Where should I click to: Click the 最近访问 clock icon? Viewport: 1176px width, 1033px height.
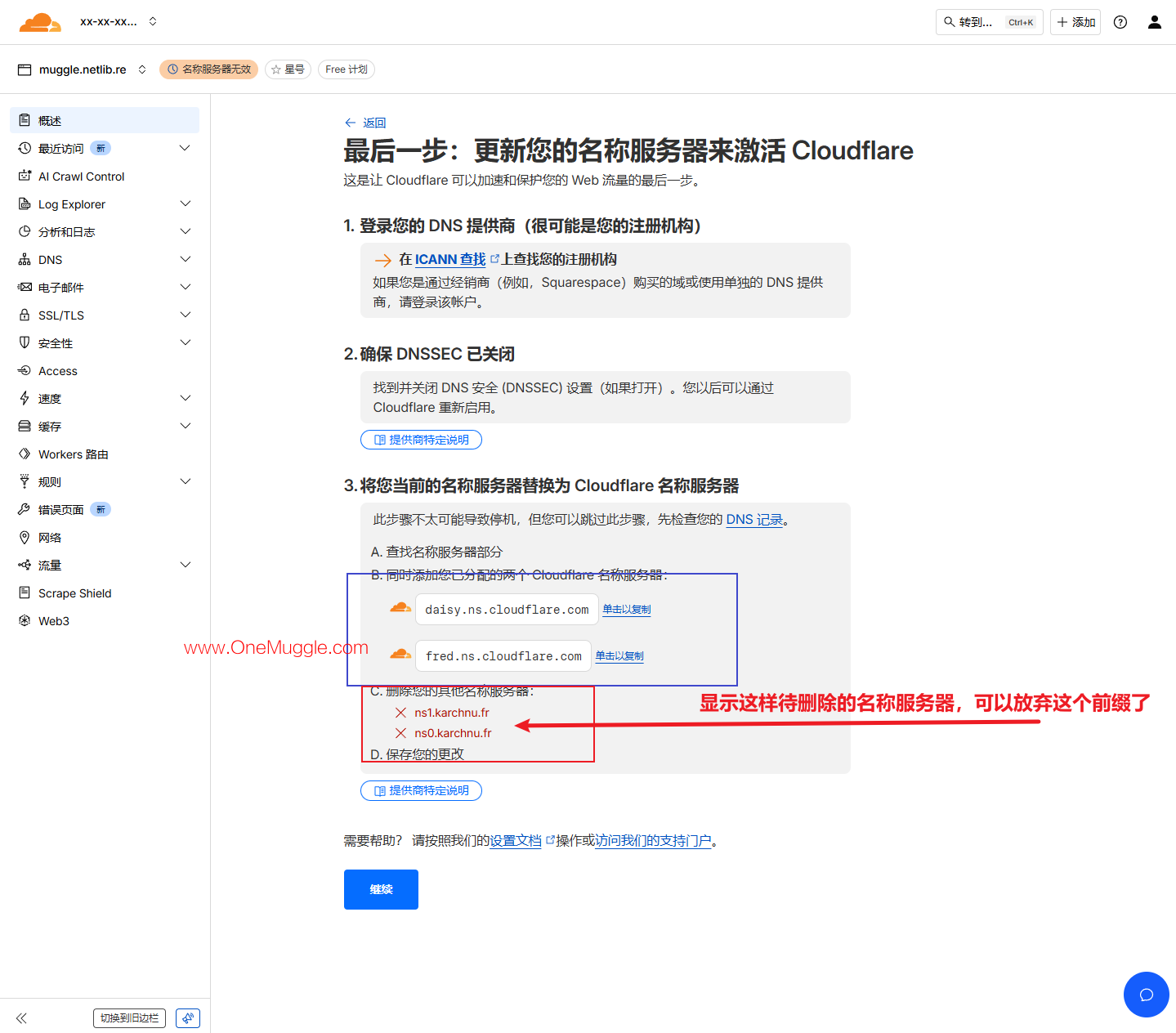coord(25,148)
